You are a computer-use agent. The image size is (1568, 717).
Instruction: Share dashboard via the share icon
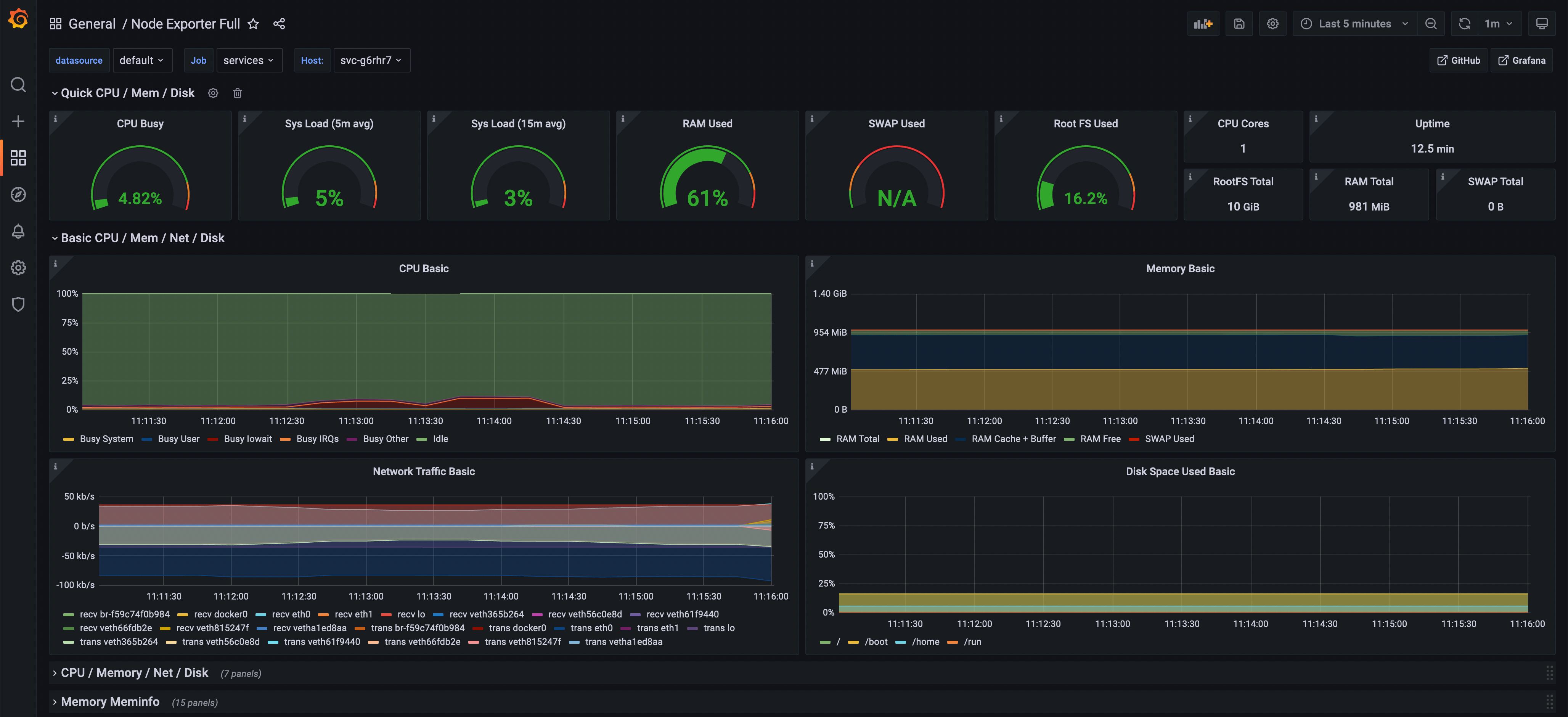point(279,24)
